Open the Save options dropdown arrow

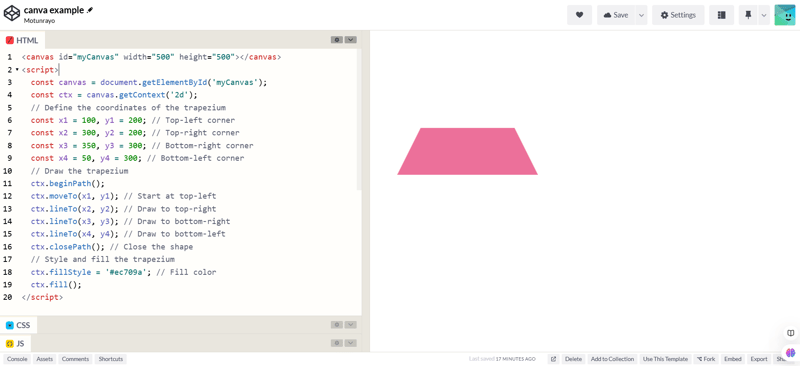coord(641,15)
